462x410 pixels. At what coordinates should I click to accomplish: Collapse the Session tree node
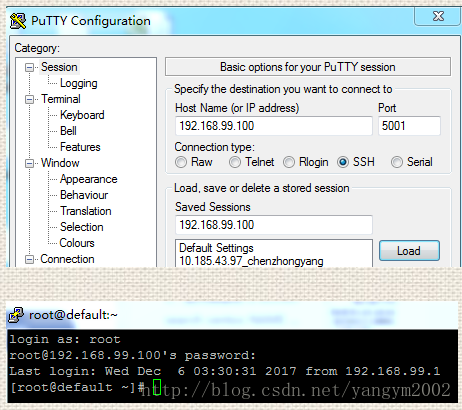pos(29,68)
